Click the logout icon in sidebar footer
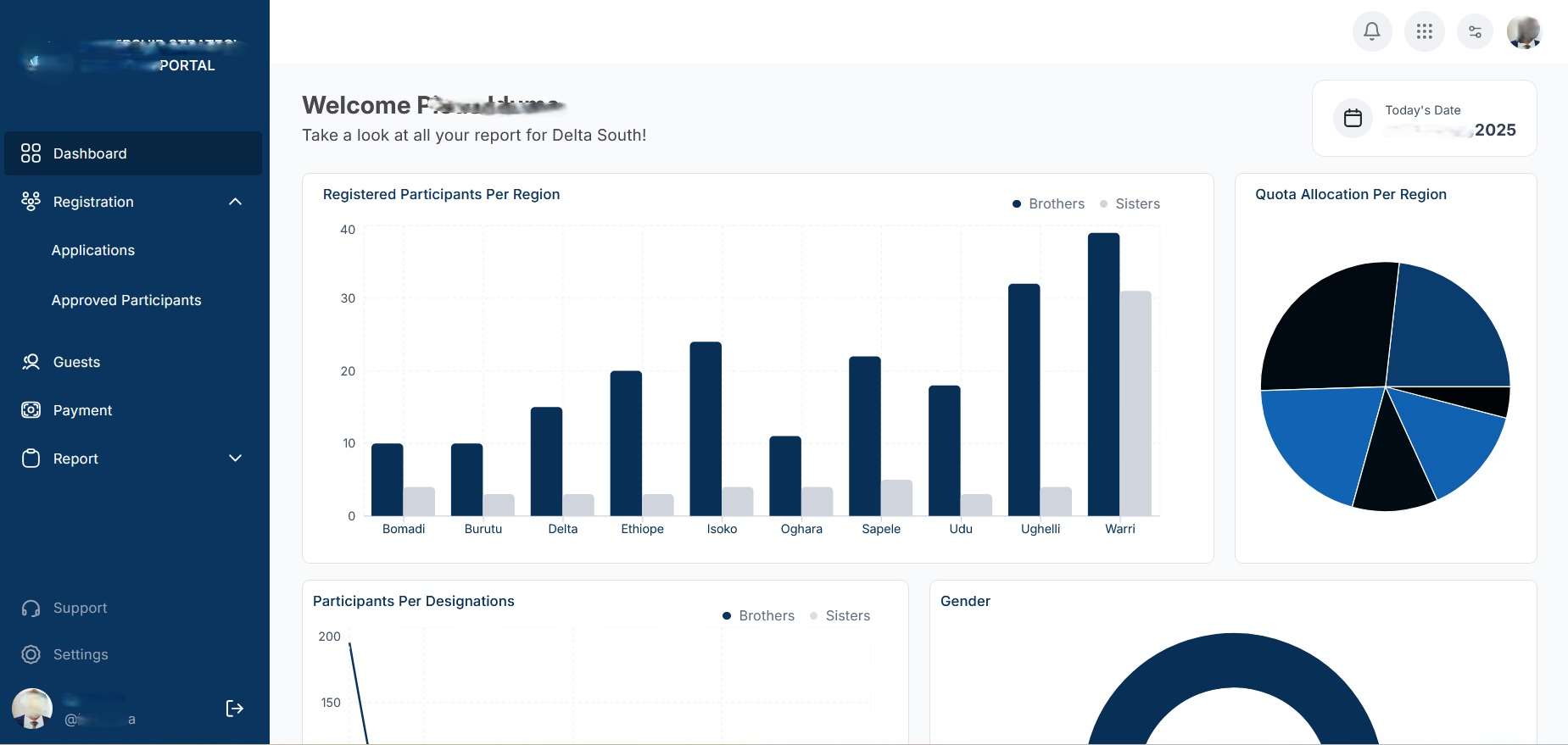 [x=235, y=709]
